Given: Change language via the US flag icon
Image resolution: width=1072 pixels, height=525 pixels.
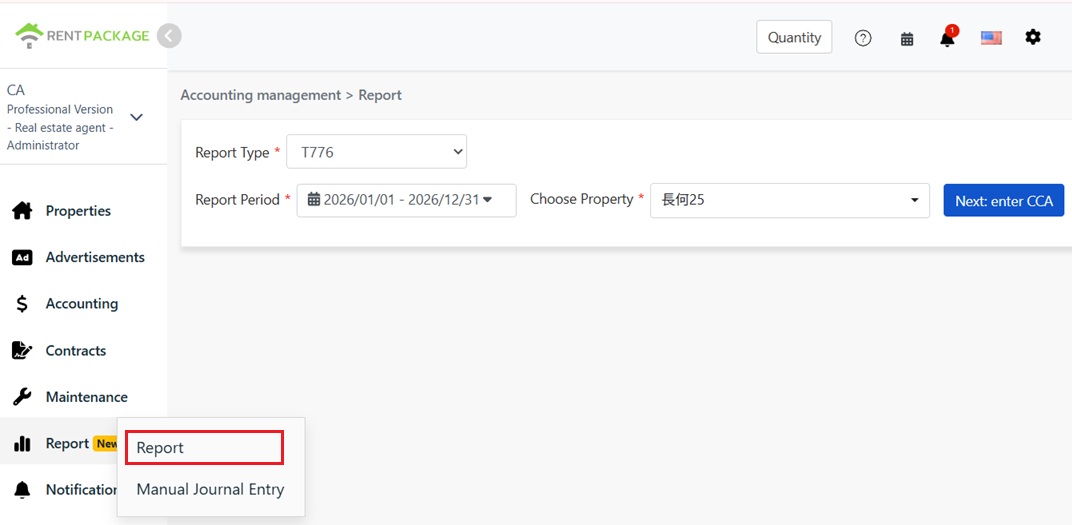Looking at the screenshot, I should pos(991,38).
